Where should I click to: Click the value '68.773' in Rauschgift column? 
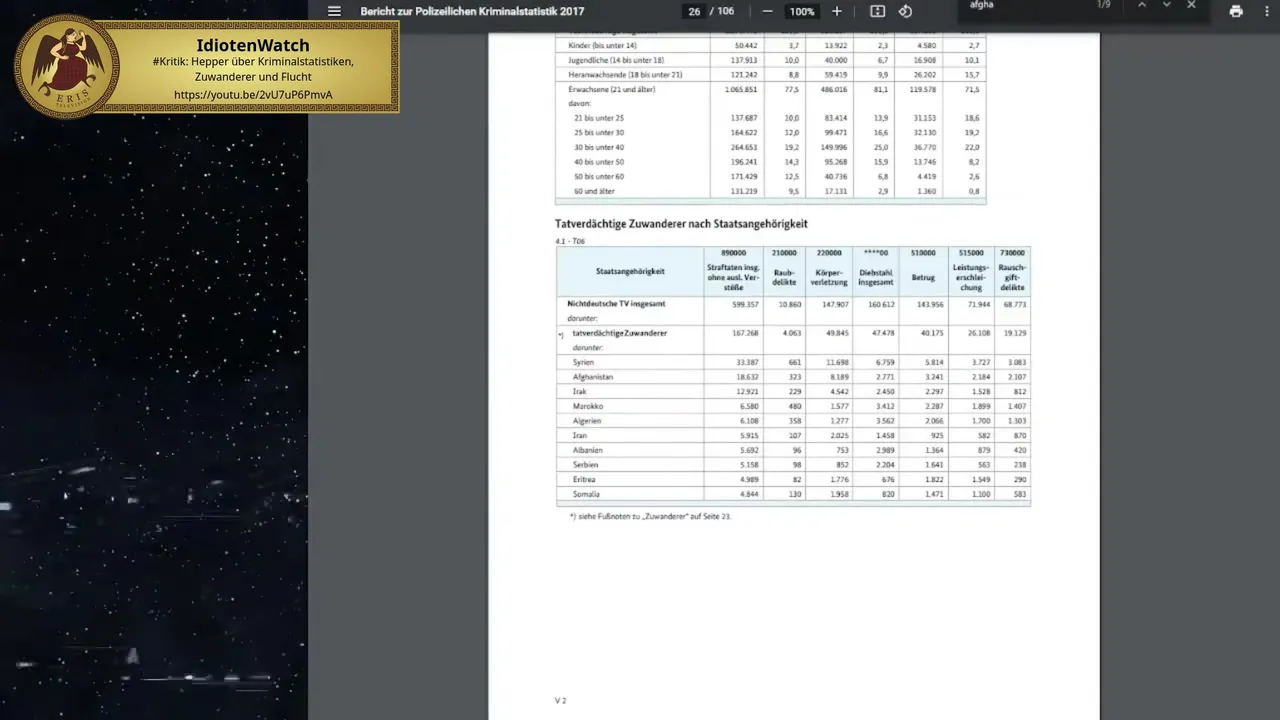[x=1013, y=302]
